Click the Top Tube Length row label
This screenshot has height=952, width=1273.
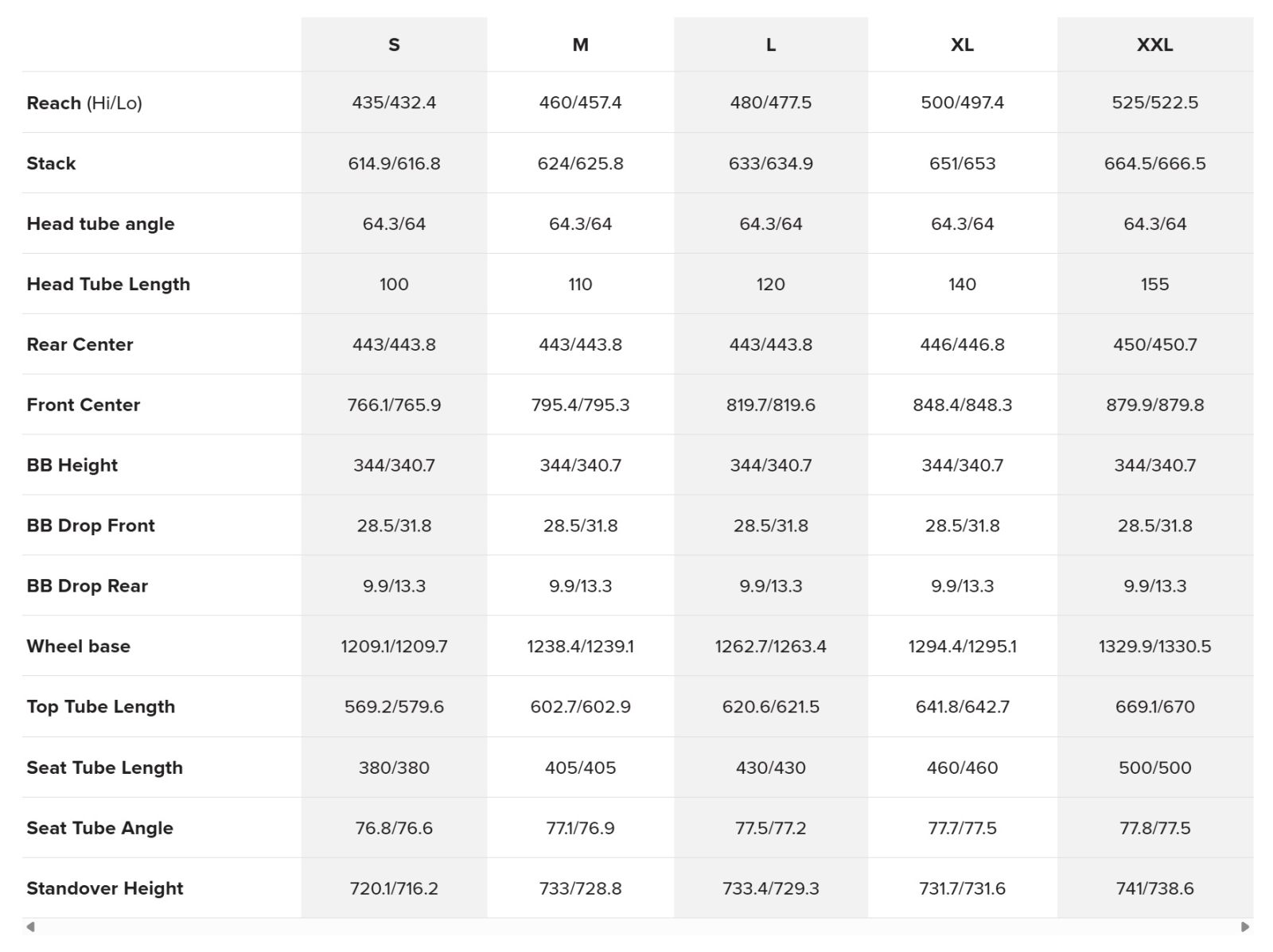[100, 706]
